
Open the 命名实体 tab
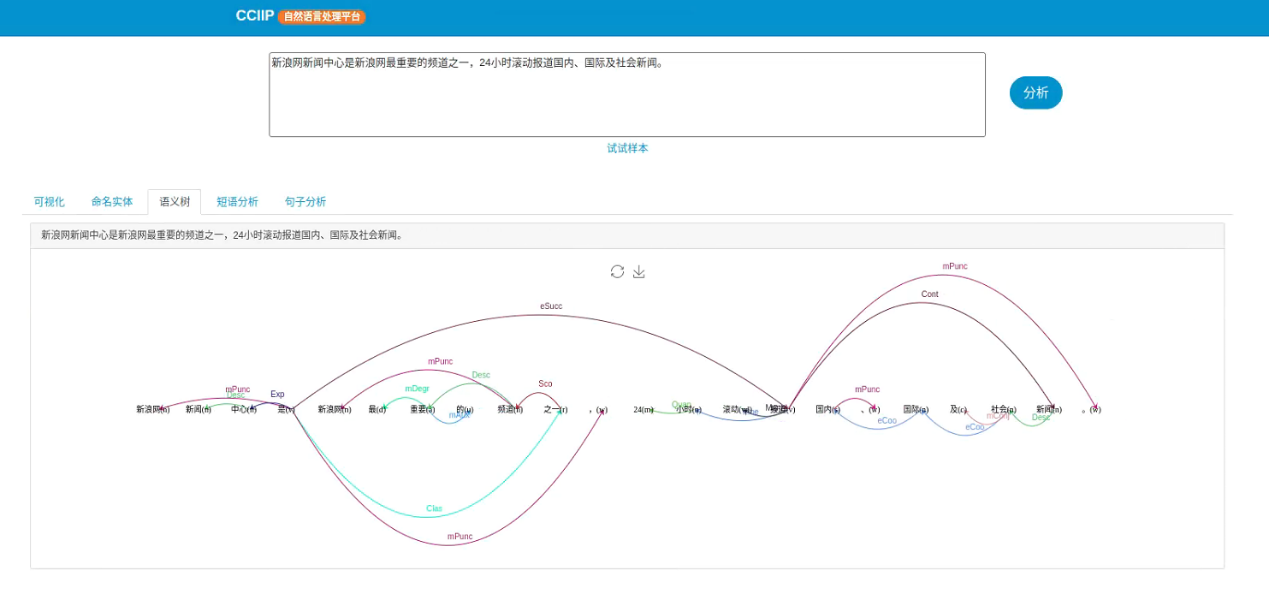coord(112,202)
